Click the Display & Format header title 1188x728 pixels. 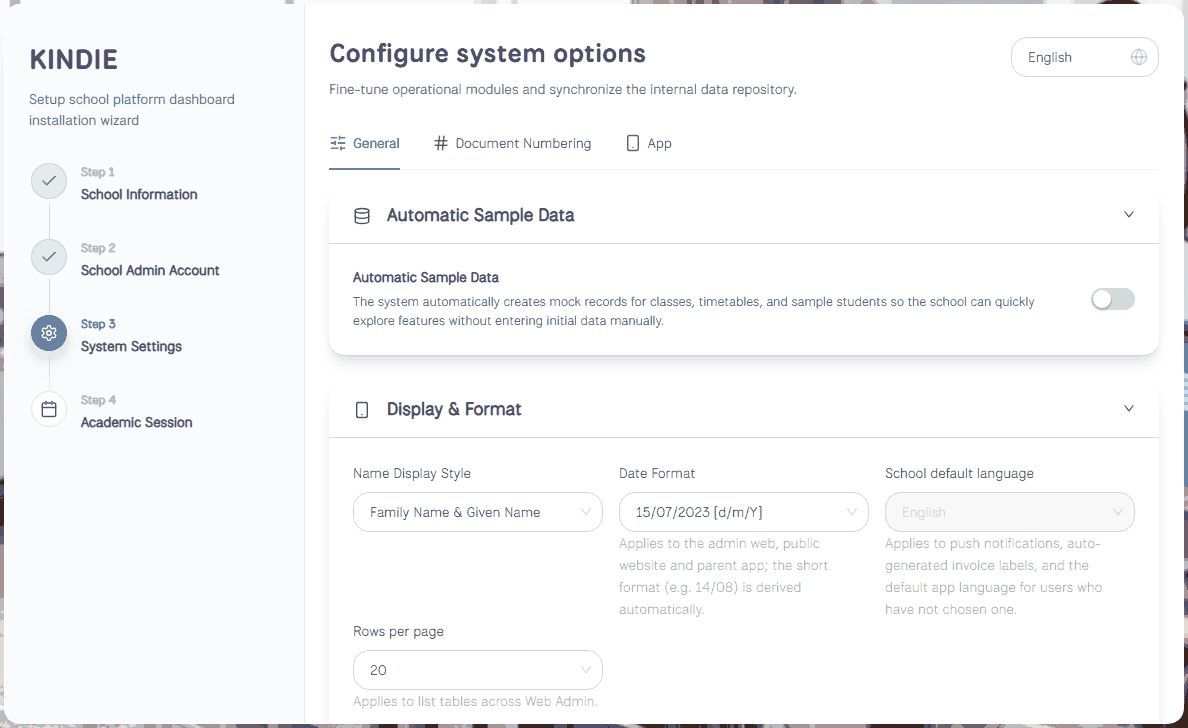454,409
